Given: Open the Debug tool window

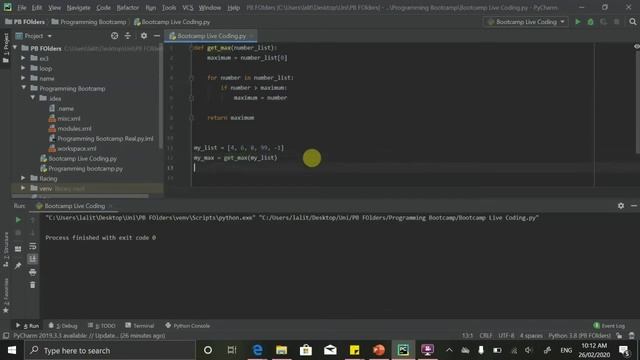Looking at the screenshot, I should click(63, 326).
